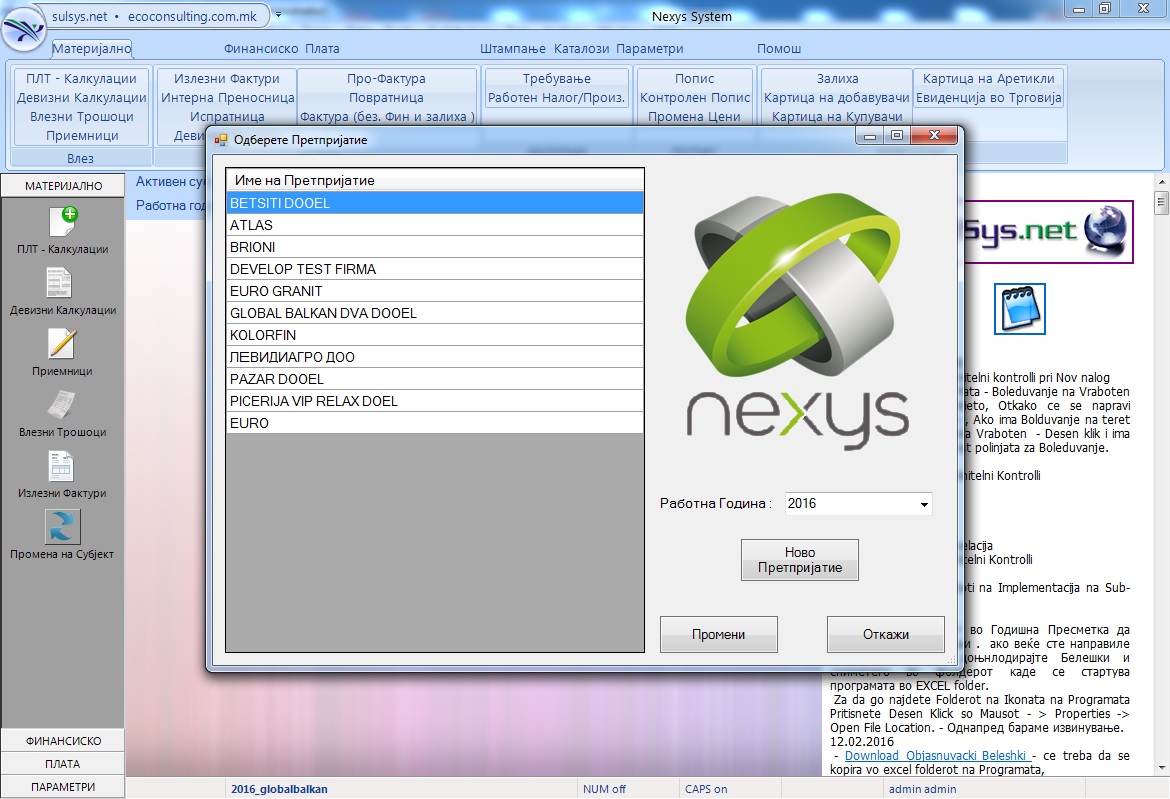Click the Излезни Фактури sidebar icon

coord(61,466)
